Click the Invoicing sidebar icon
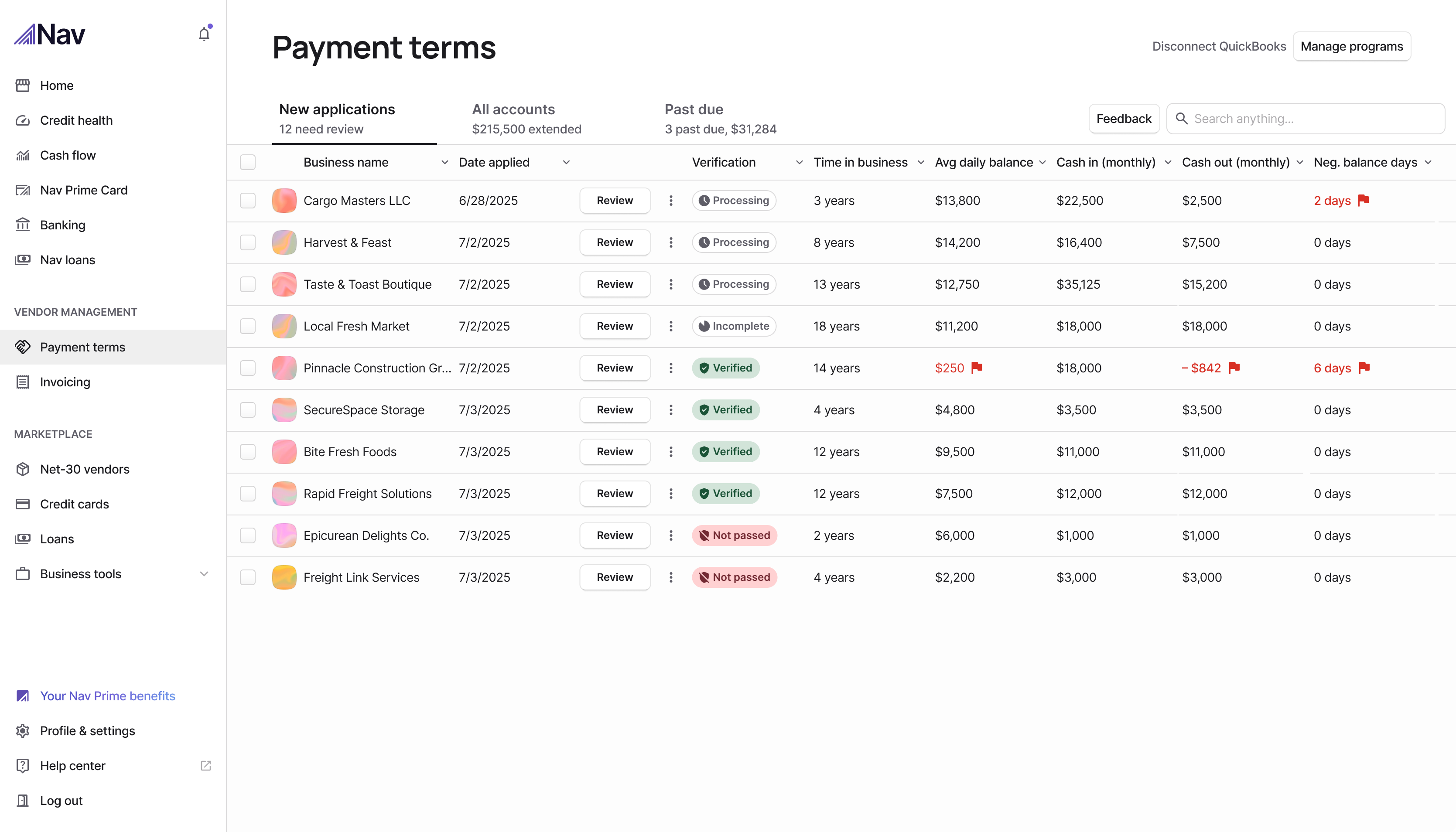1456x832 pixels. click(x=23, y=382)
